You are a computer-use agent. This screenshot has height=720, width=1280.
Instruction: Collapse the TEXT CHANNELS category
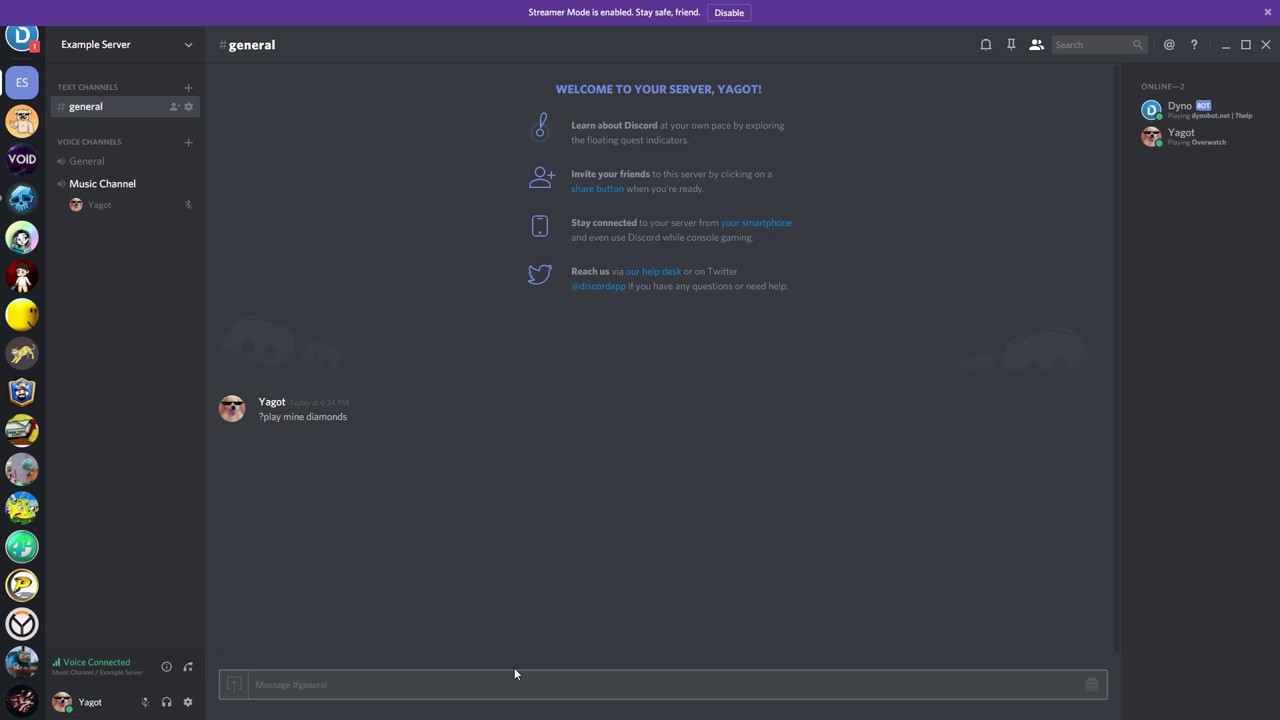click(x=87, y=88)
